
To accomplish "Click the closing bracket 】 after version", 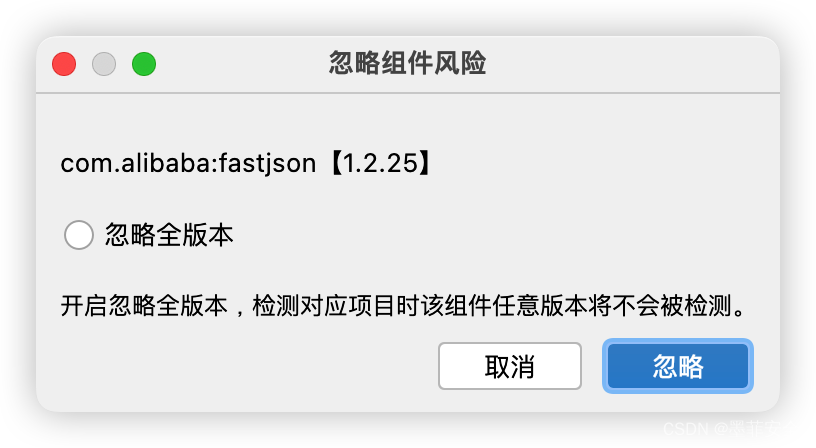I will pos(425,163).
